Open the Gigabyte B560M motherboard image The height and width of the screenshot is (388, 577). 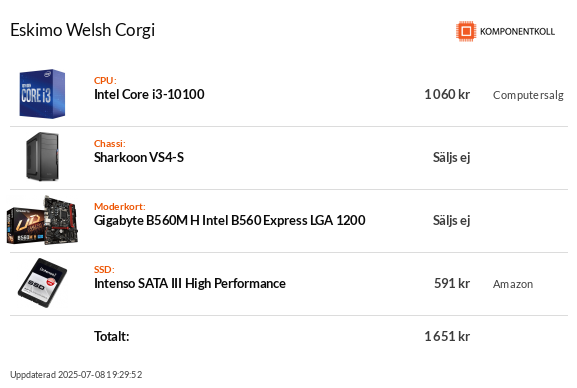[x=42, y=220]
